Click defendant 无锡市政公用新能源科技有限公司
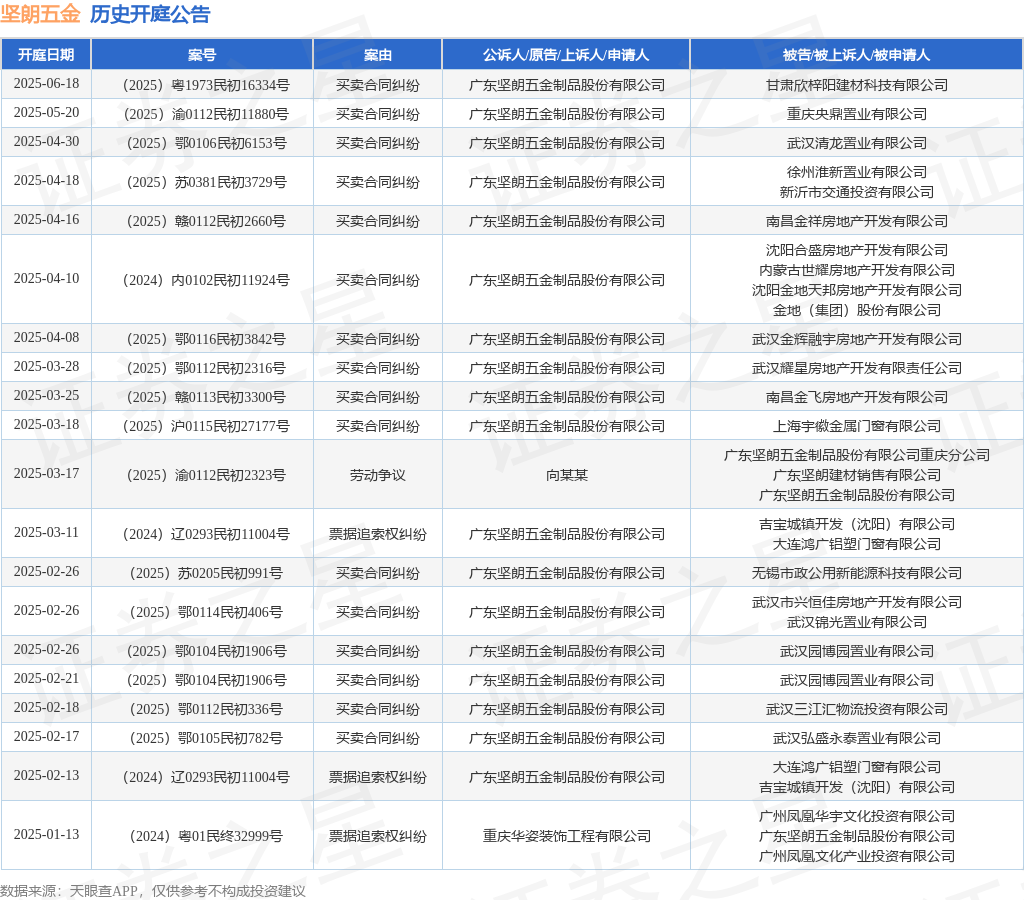Image resolution: width=1024 pixels, height=900 pixels. point(857,573)
